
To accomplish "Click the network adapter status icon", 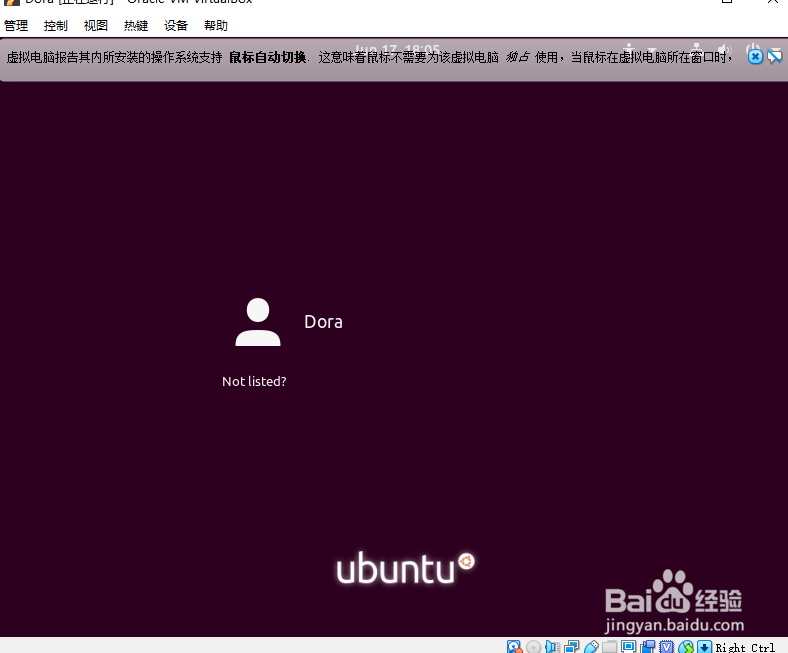I will click(571, 646).
